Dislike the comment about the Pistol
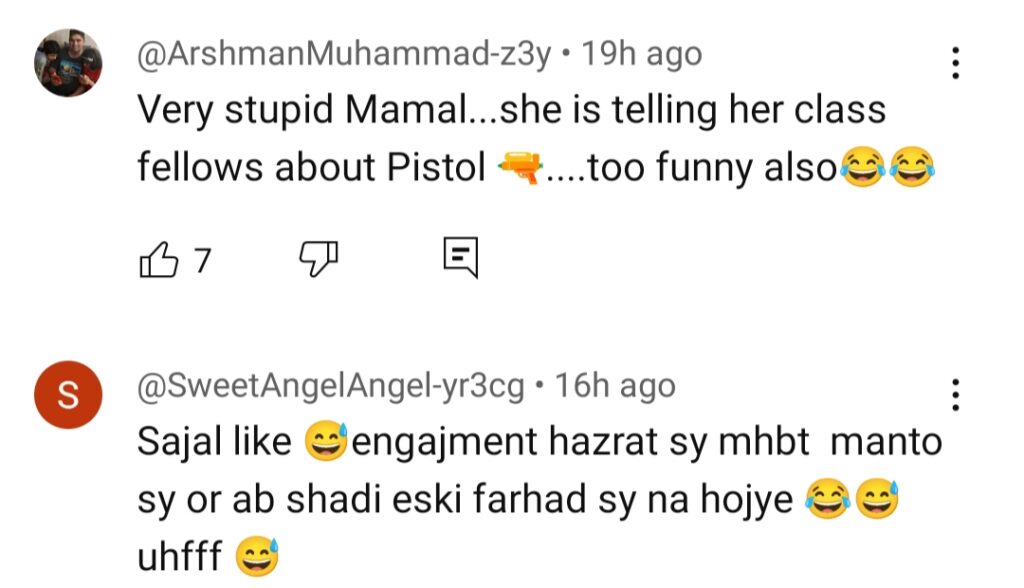The image size is (1024, 588). (319, 261)
